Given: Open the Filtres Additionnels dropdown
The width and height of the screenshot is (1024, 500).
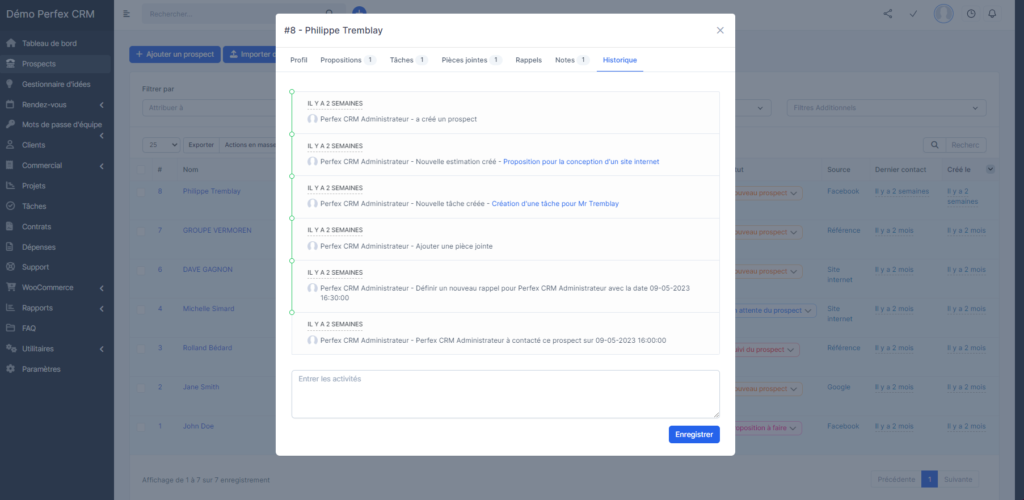Looking at the screenshot, I should click(x=886, y=108).
